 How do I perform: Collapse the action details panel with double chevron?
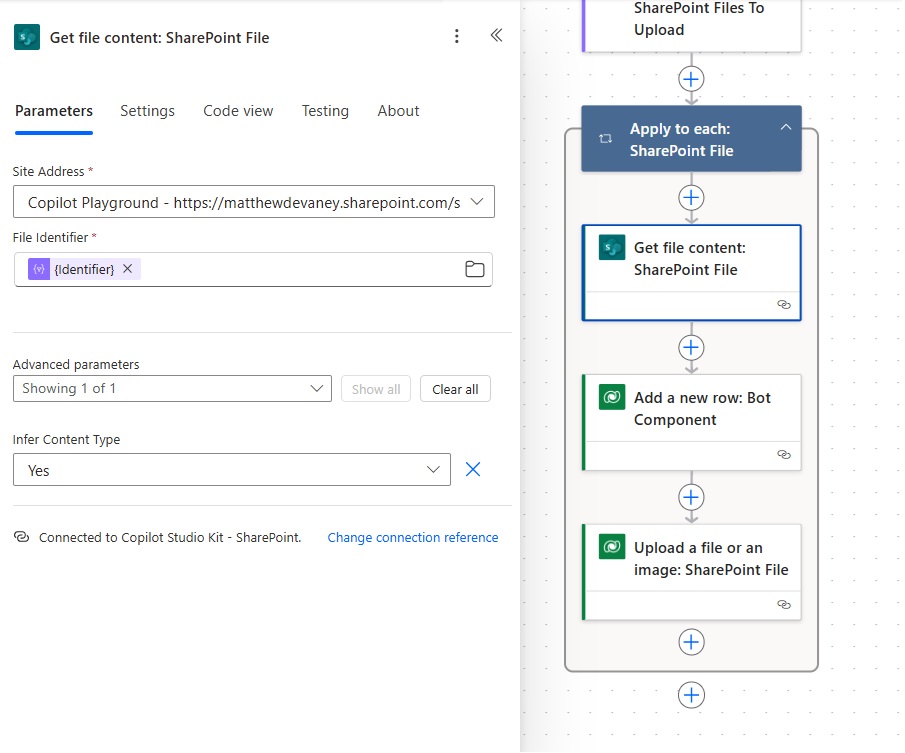pyautogui.click(x=496, y=36)
